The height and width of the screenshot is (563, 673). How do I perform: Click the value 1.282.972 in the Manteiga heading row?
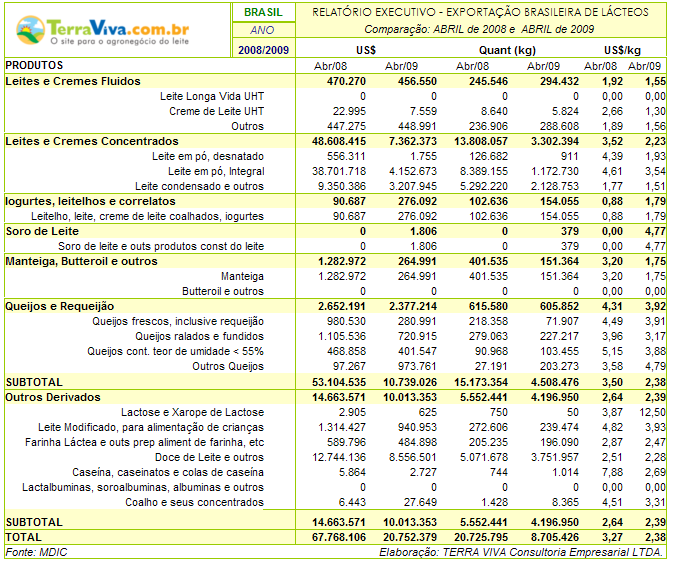coord(342,261)
